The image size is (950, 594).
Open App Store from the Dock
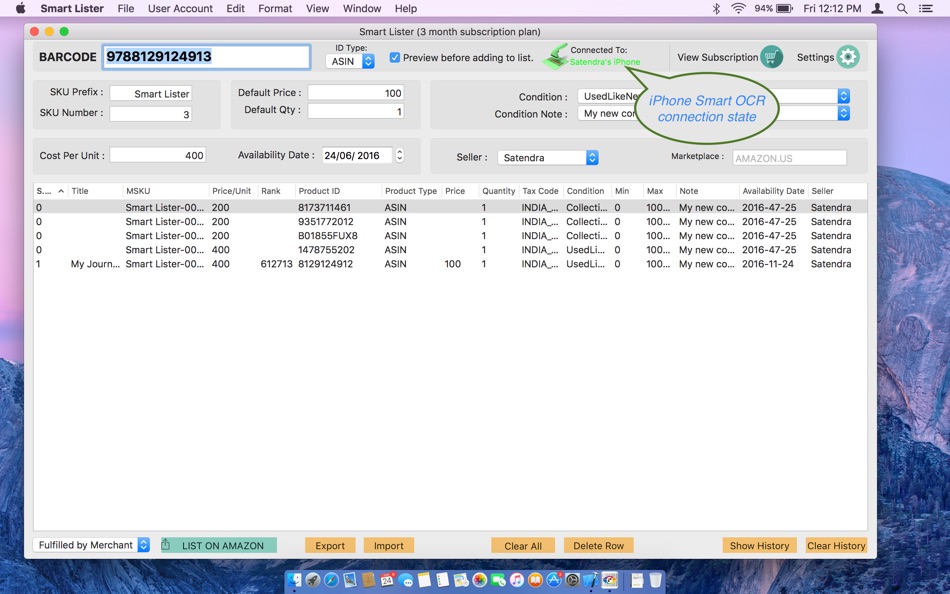[554, 580]
